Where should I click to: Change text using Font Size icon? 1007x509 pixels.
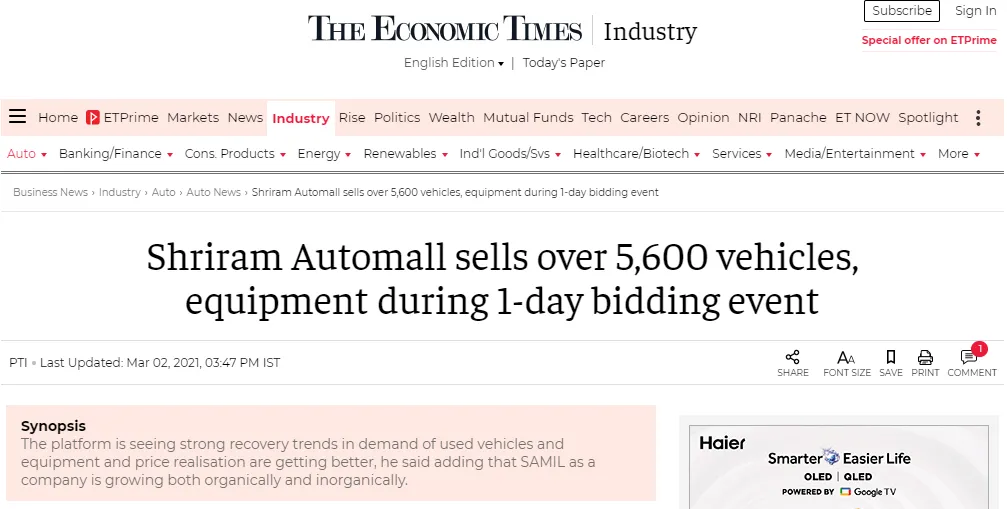pos(846,358)
